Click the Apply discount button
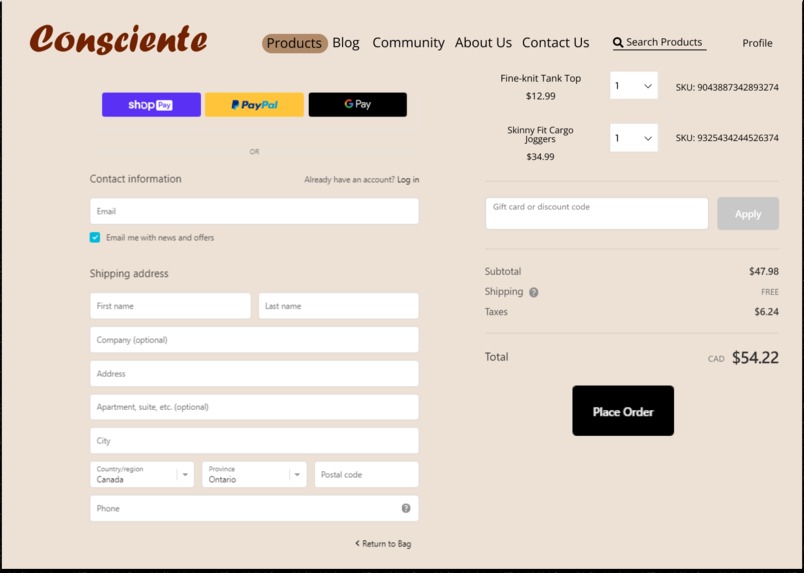The width and height of the screenshot is (804, 573). tap(748, 214)
